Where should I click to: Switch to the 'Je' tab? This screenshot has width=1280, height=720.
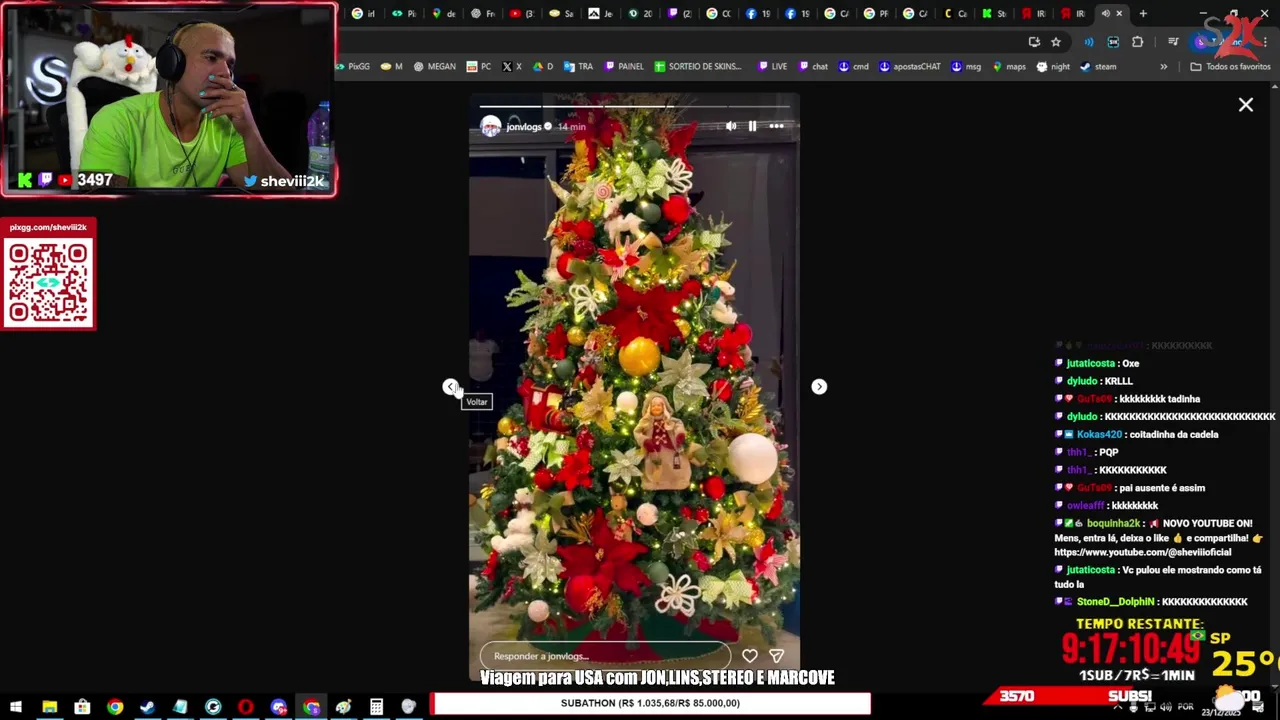click(x=601, y=14)
